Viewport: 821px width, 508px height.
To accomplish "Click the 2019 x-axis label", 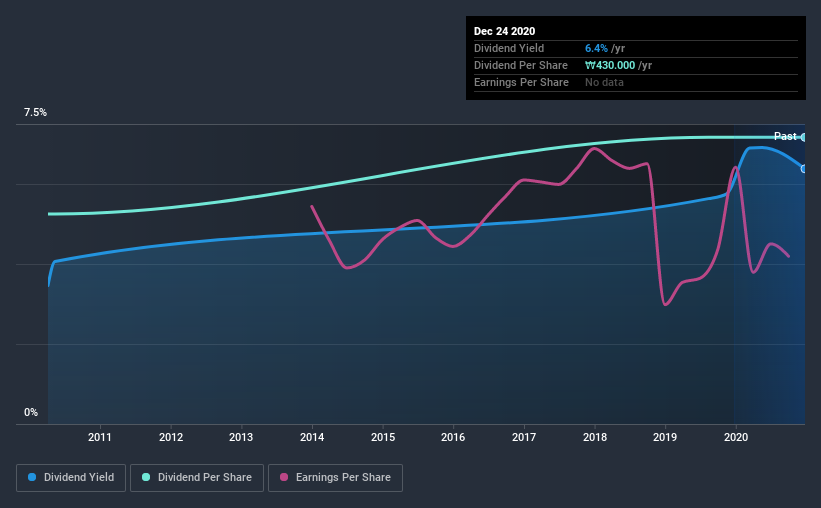I will pyautogui.click(x=665, y=437).
